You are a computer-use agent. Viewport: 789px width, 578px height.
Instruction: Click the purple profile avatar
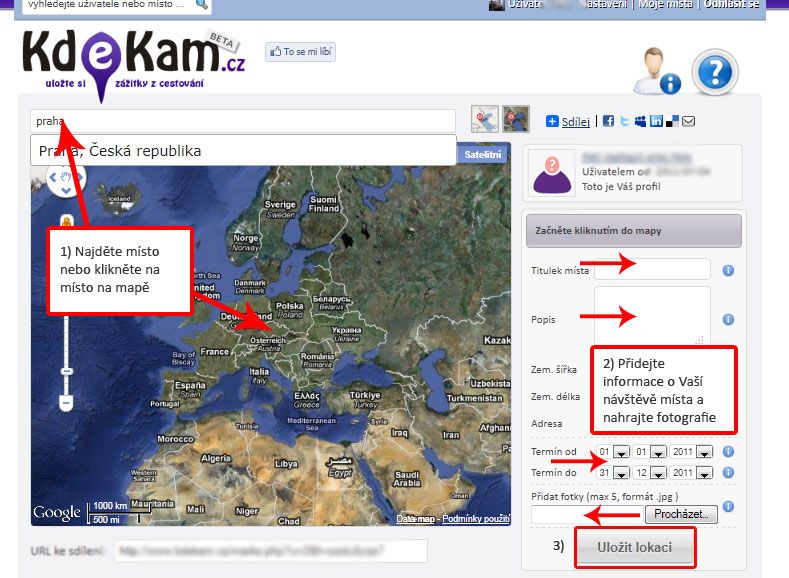[552, 174]
